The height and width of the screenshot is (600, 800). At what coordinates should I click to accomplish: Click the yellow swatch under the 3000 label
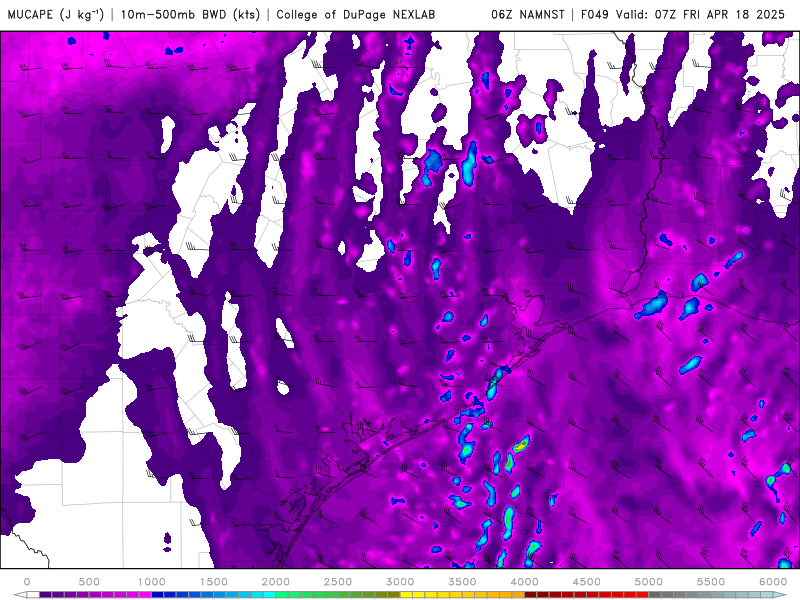(406, 594)
